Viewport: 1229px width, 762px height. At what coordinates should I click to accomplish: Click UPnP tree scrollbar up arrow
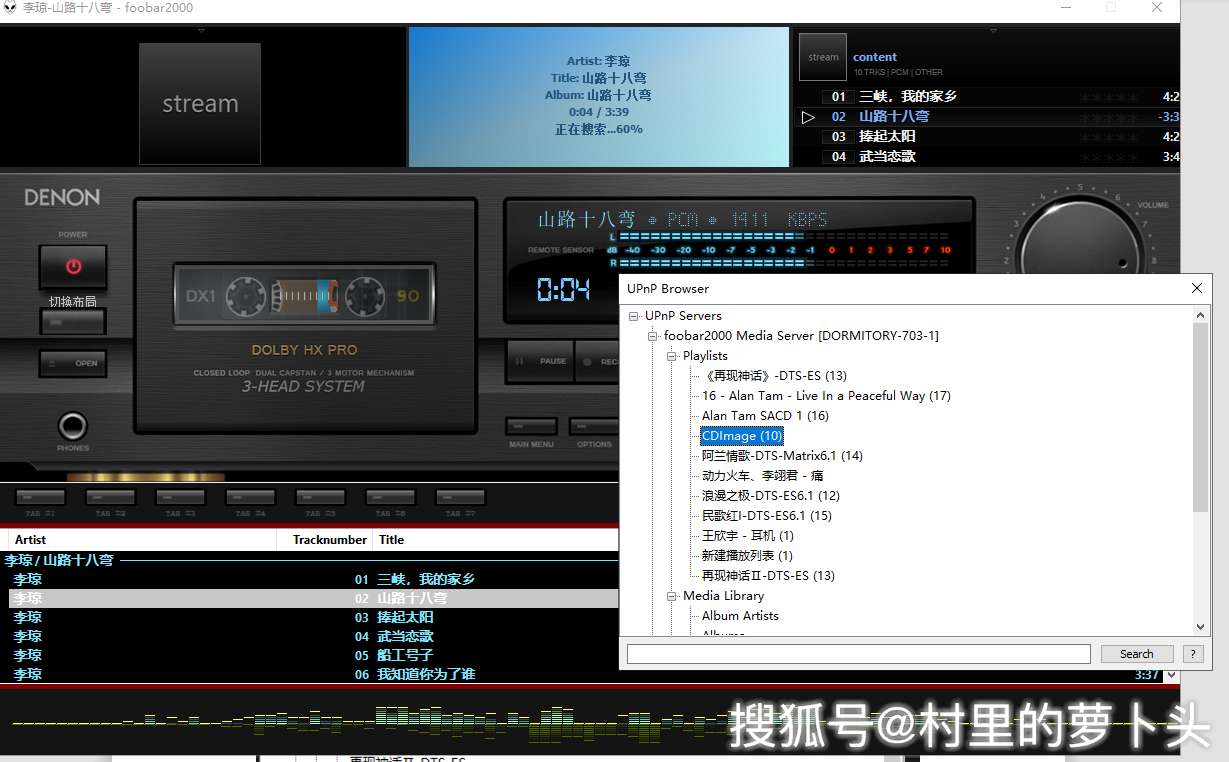coord(1201,315)
